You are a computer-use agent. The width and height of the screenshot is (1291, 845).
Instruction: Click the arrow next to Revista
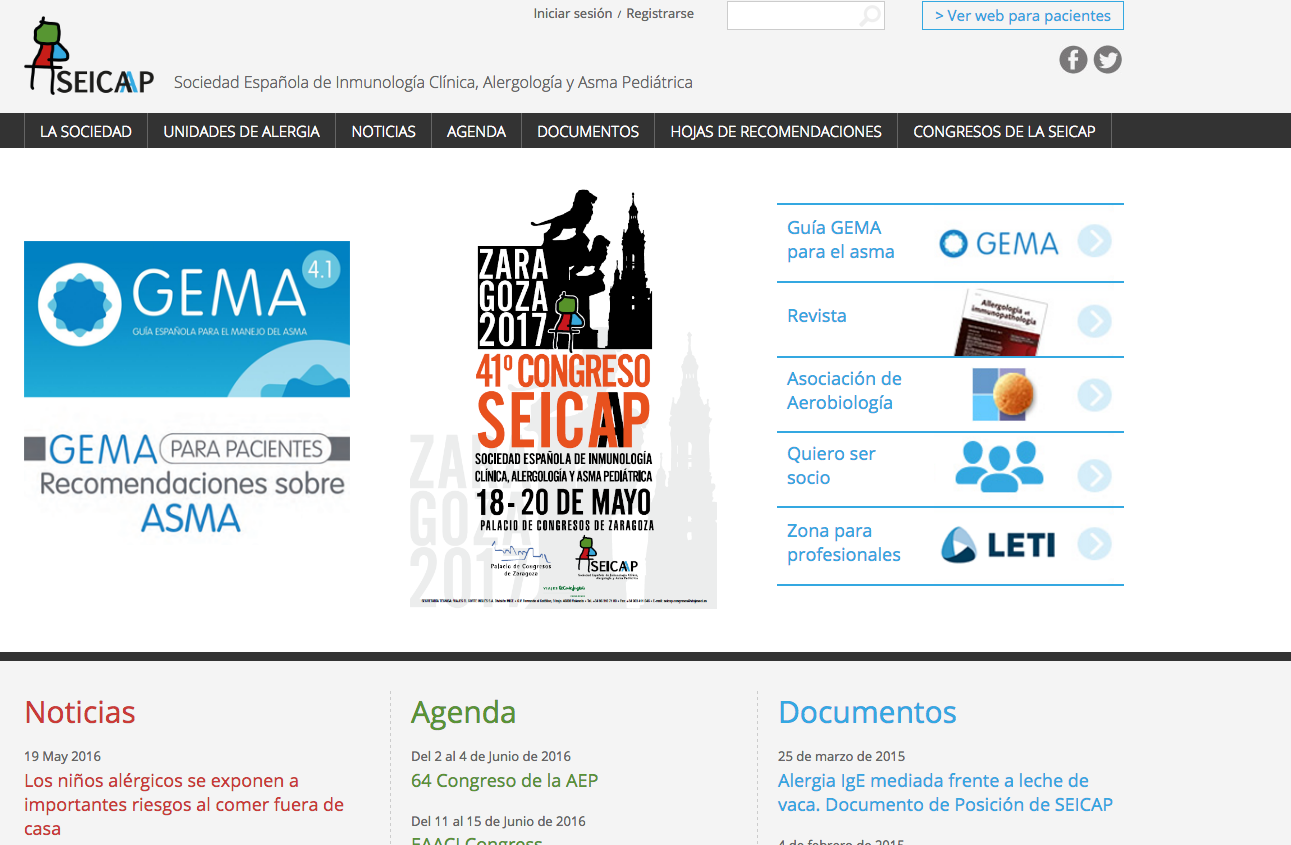(x=1095, y=320)
